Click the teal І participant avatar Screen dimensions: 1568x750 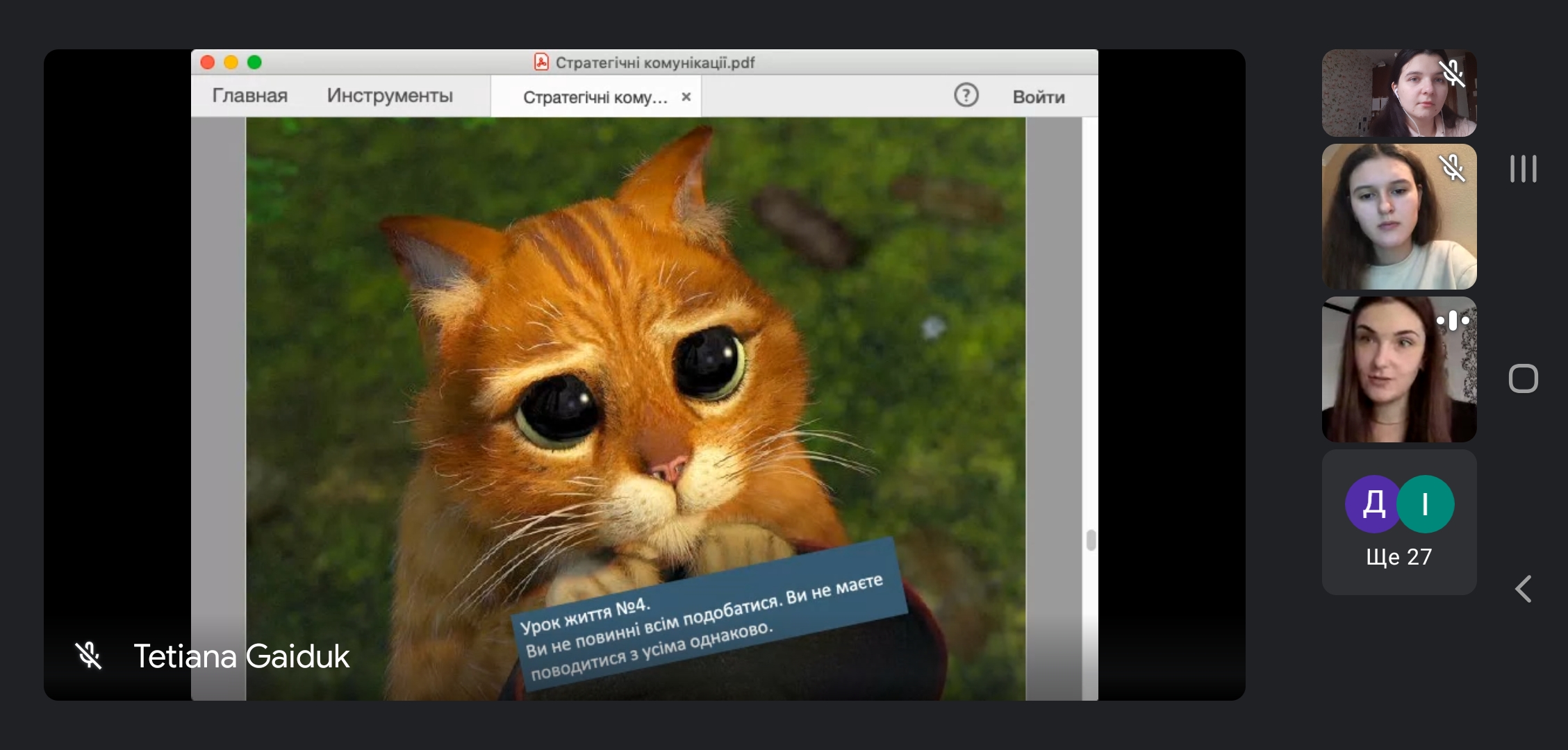1425,504
